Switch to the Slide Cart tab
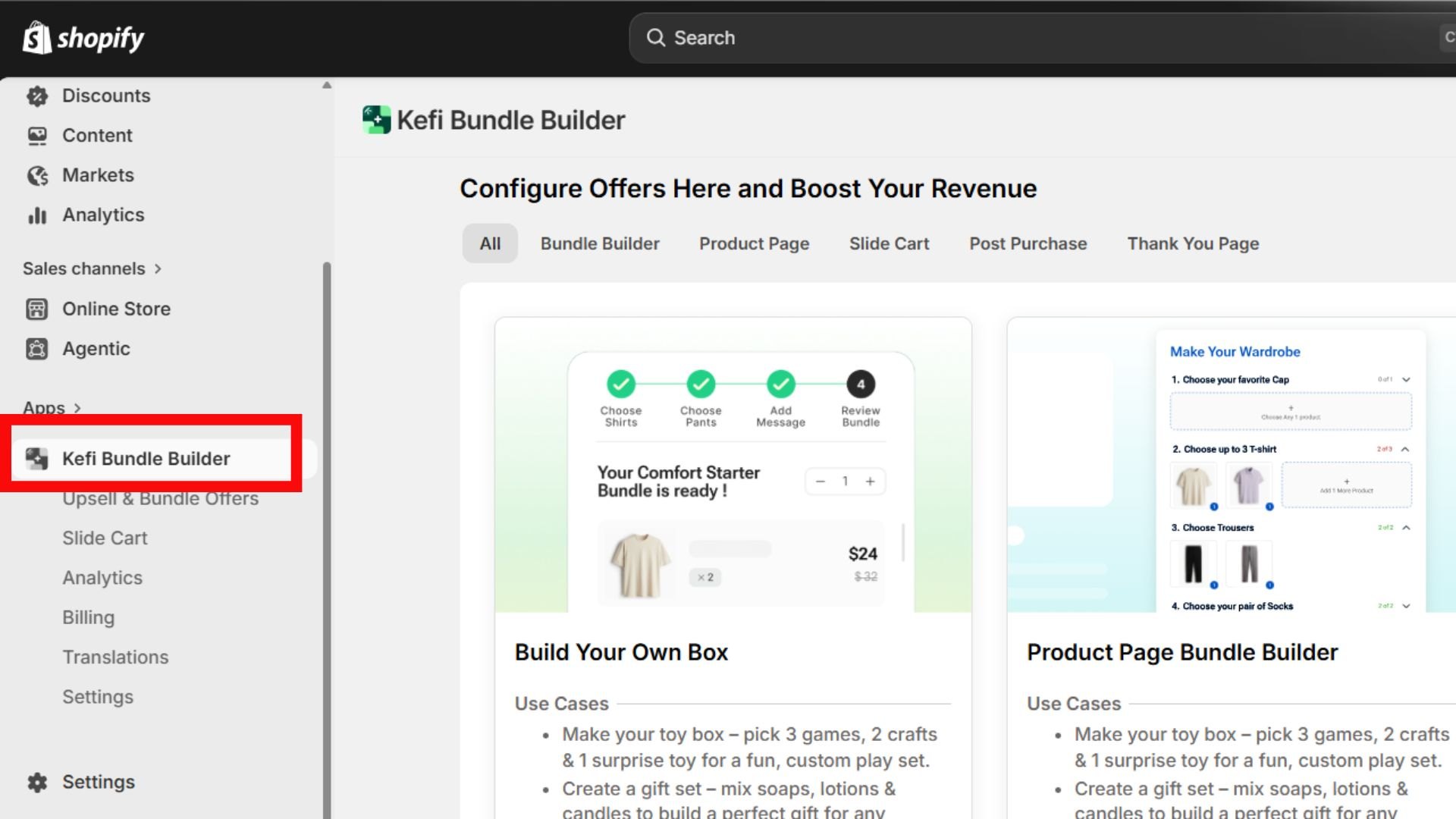This screenshot has height=819, width=1456. coord(889,243)
